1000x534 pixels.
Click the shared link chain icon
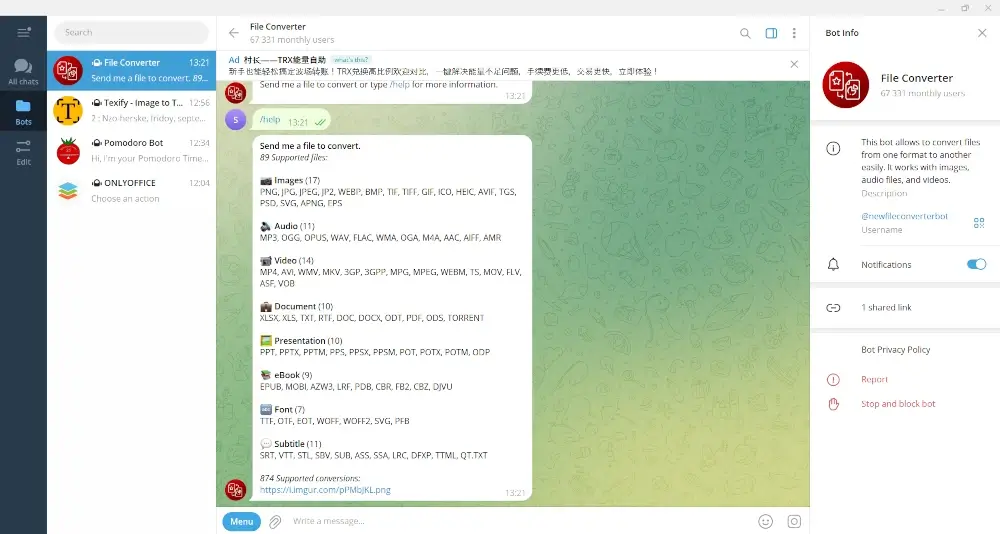834,308
